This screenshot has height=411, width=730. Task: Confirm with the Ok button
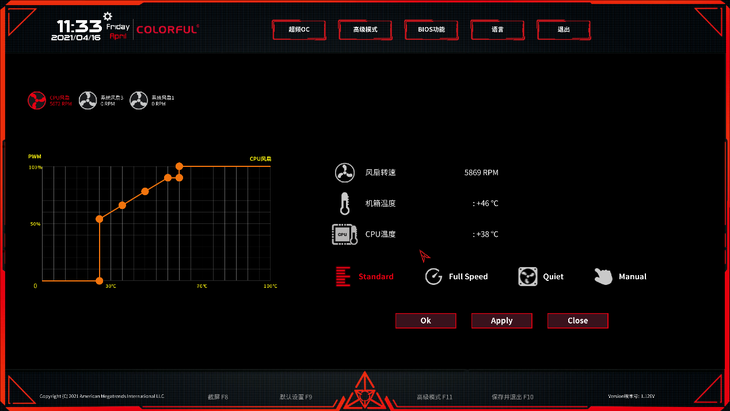tap(426, 321)
